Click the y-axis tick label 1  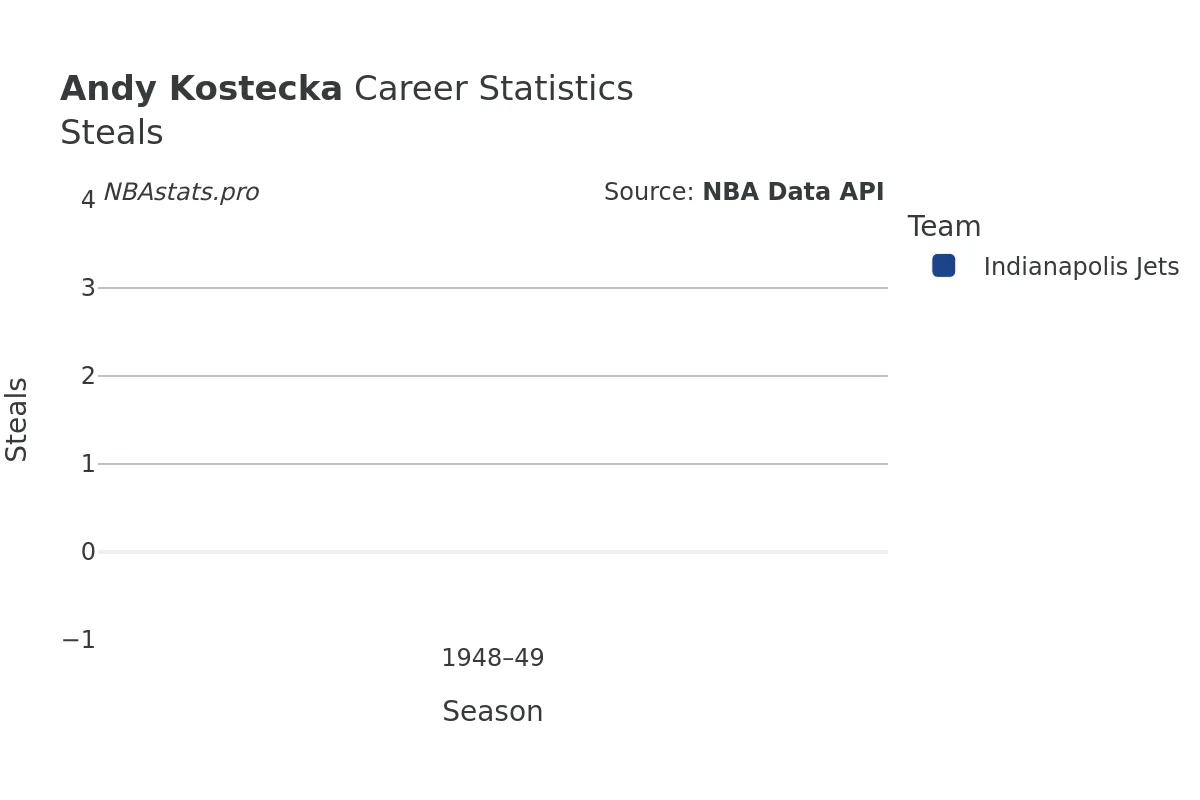[x=88, y=464]
